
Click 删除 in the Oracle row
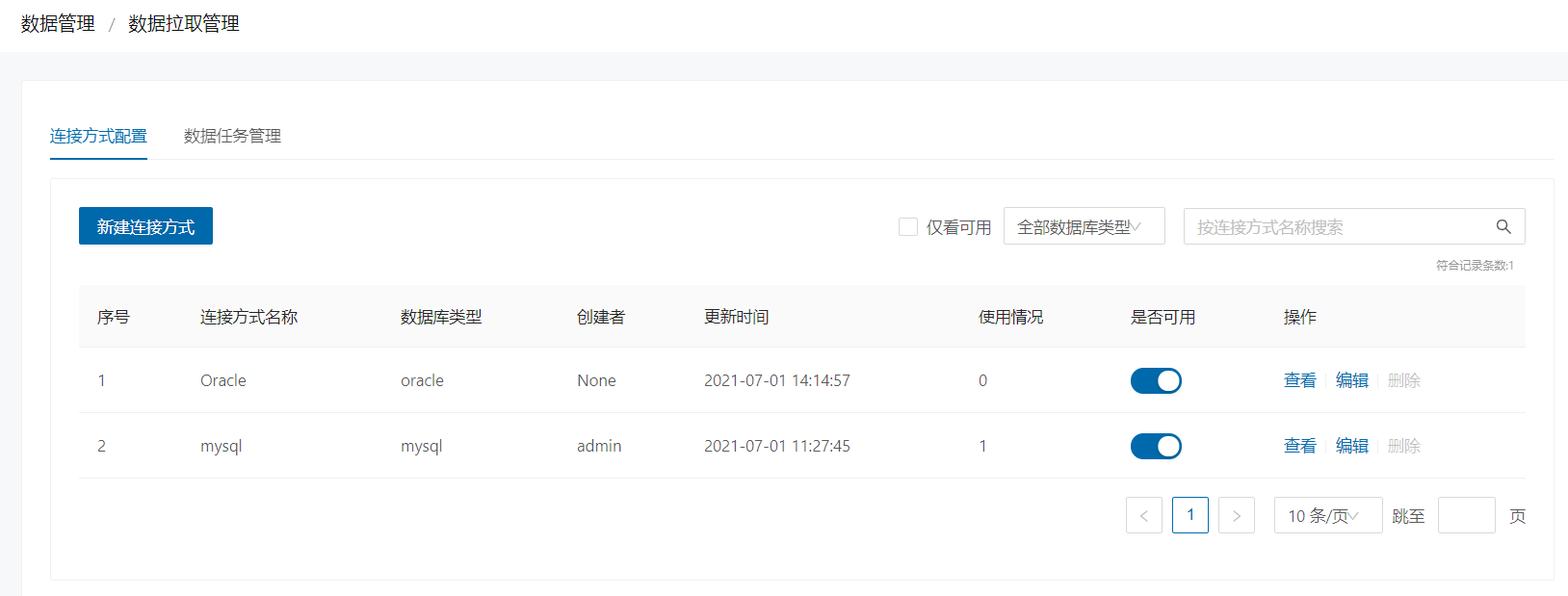point(1403,381)
